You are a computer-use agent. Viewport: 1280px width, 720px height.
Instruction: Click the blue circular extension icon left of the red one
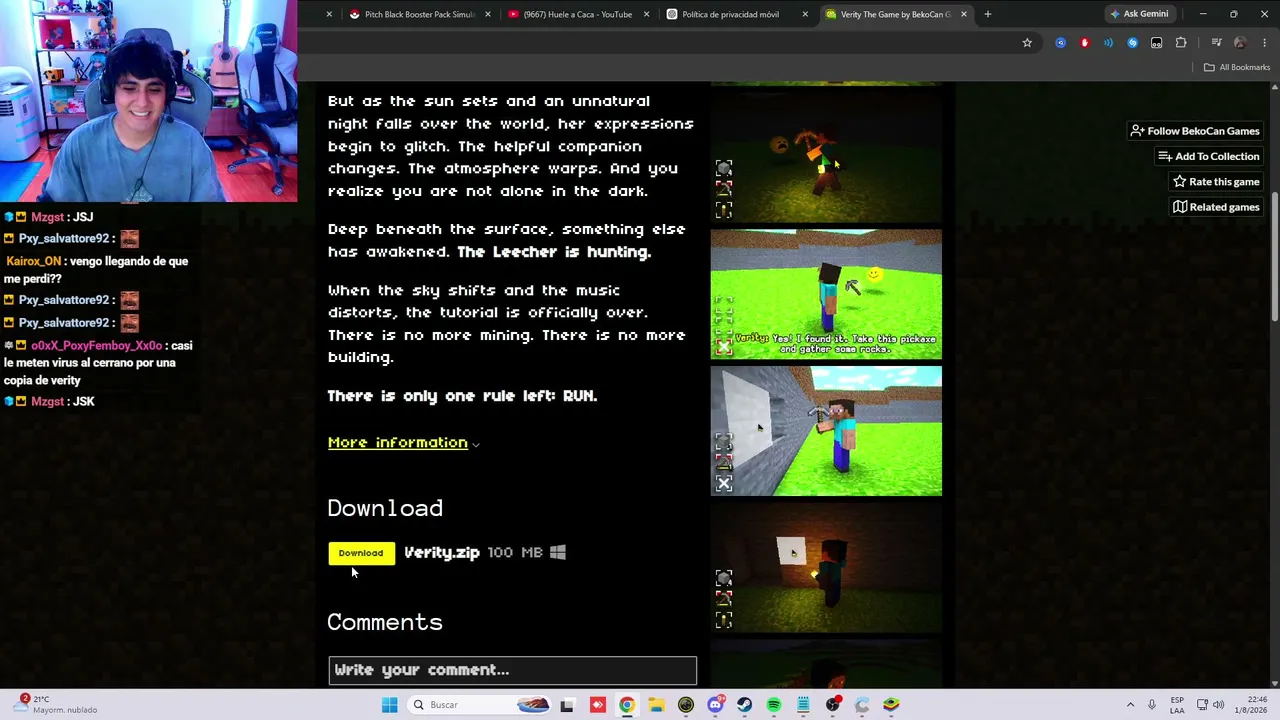tap(1060, 43)
